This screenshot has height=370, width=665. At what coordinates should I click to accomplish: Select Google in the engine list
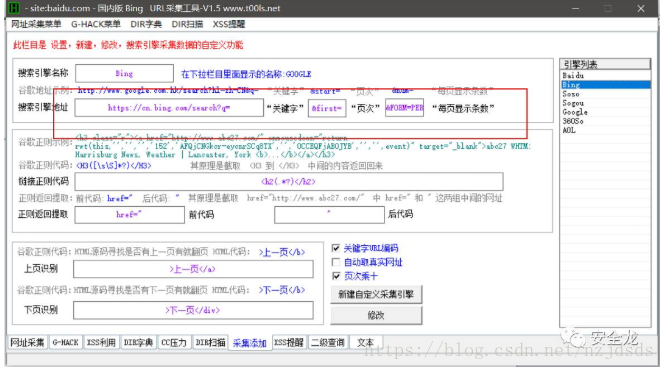click(605, 112)
